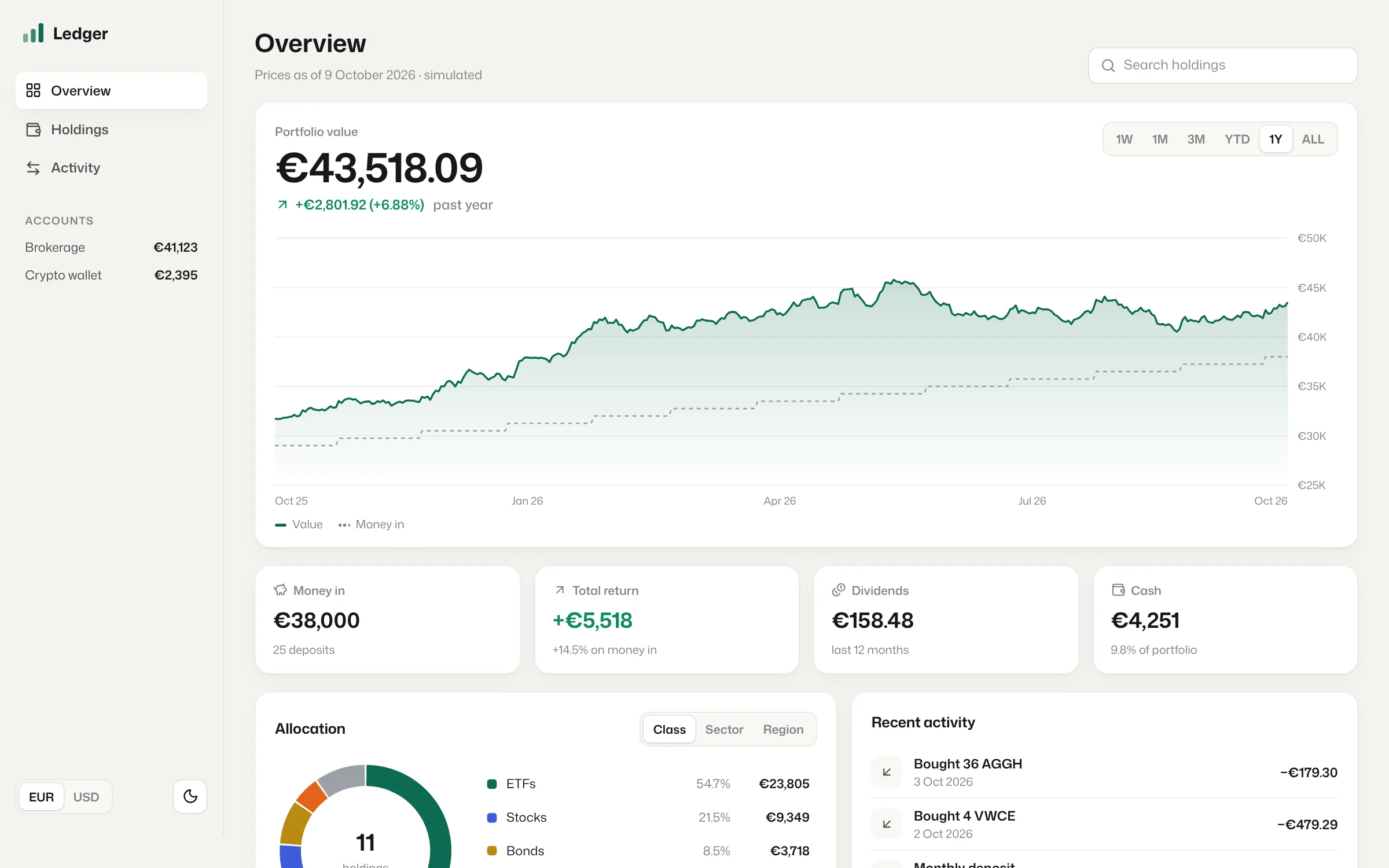Show allocation by Sector tab
Viewport: 1389px width, 868px height.
724,729
